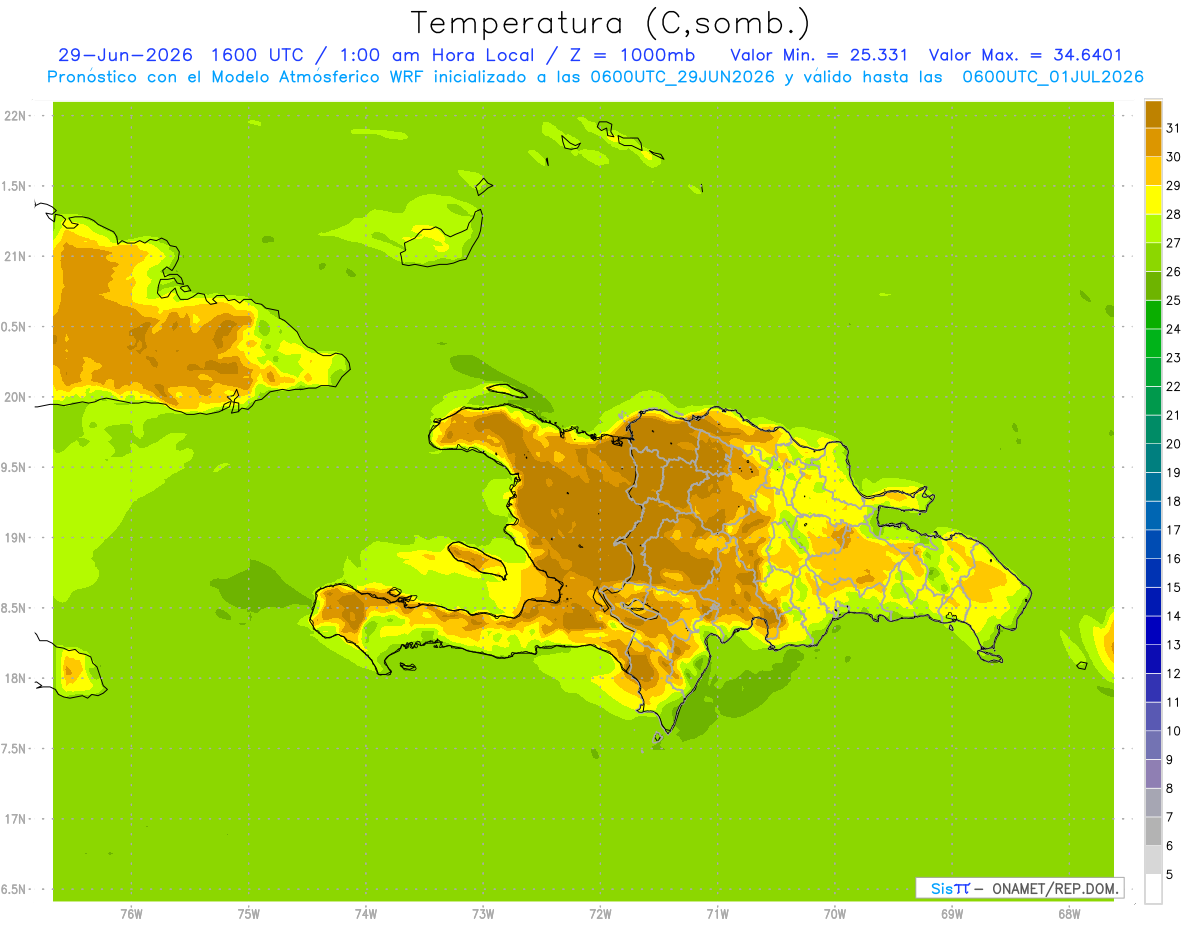Click the legend value '26'
This screenshot has height=927, width=1200.
[x=1173, y=271]
